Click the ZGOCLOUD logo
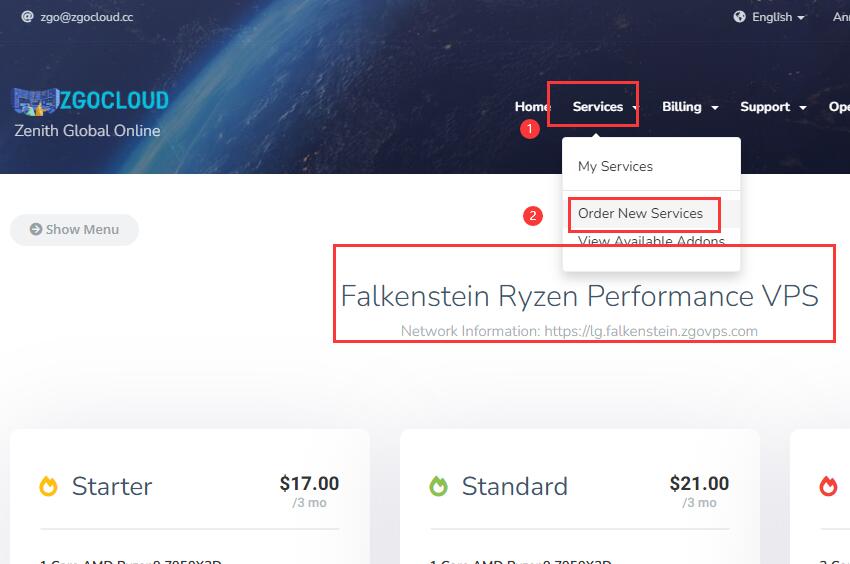 click(x=91, y=101)
